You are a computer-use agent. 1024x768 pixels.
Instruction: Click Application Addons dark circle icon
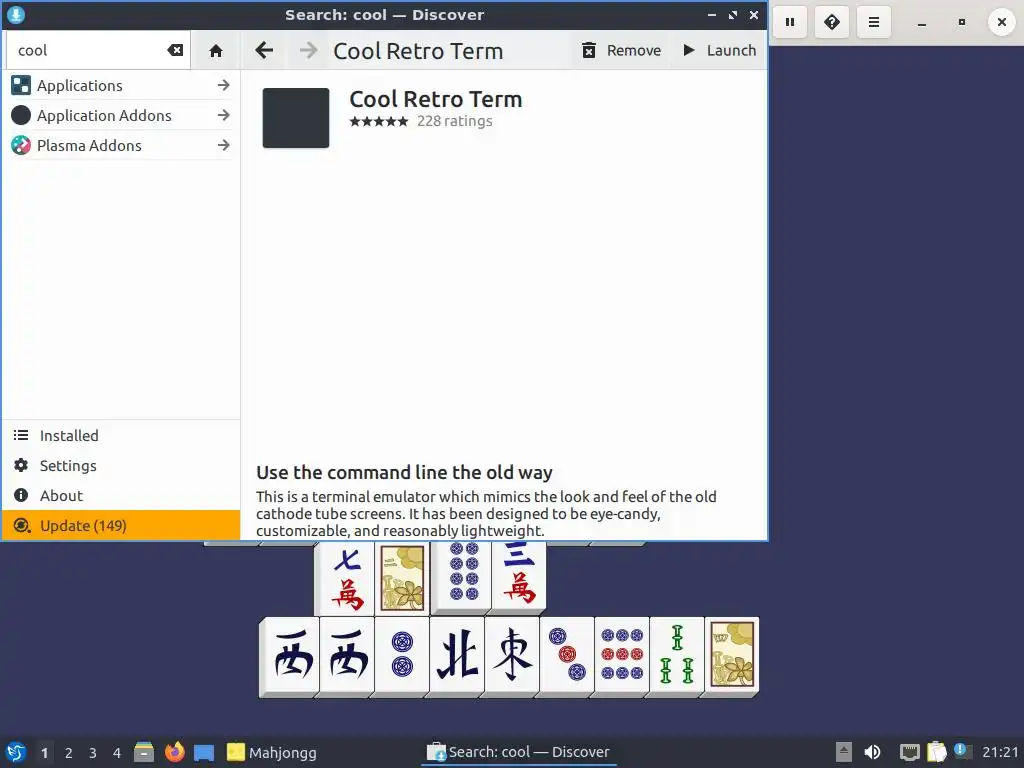point(21,116)
